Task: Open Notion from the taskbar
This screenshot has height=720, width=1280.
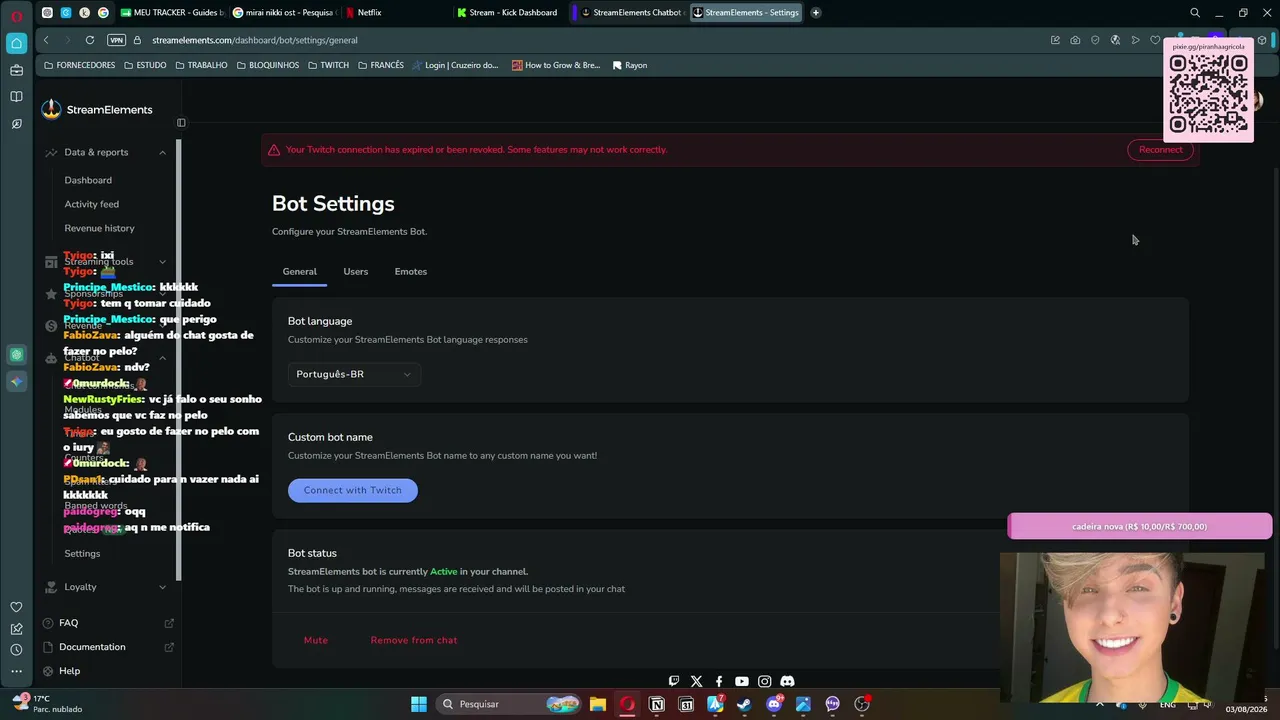Action: point(657,704)
